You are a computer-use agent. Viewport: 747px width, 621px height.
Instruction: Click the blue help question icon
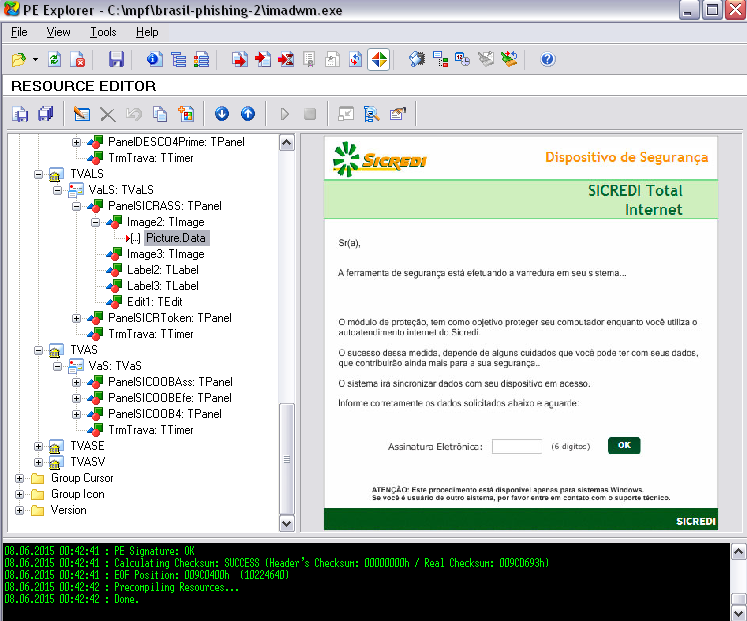click(547, 60)
